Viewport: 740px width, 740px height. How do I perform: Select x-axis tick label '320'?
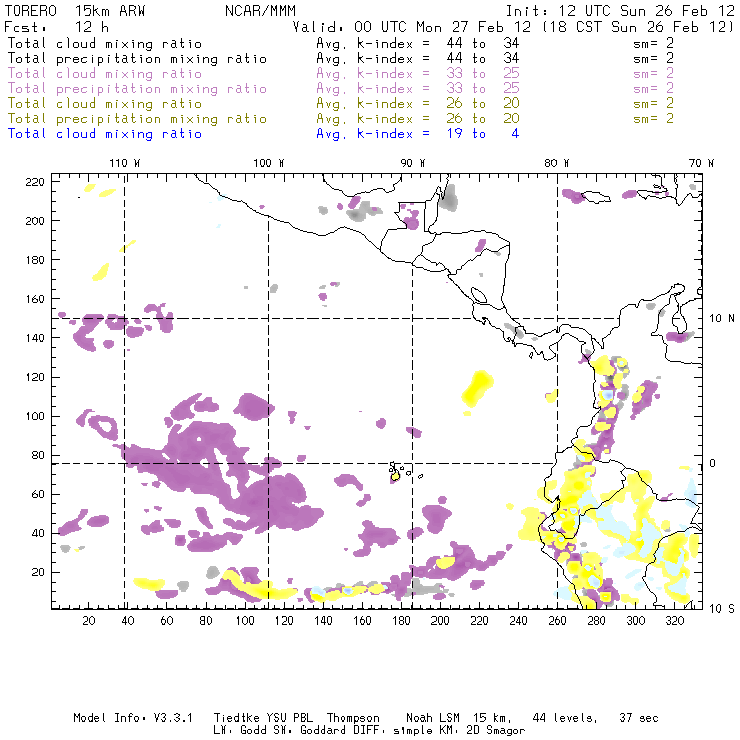[x=674, y=621]
